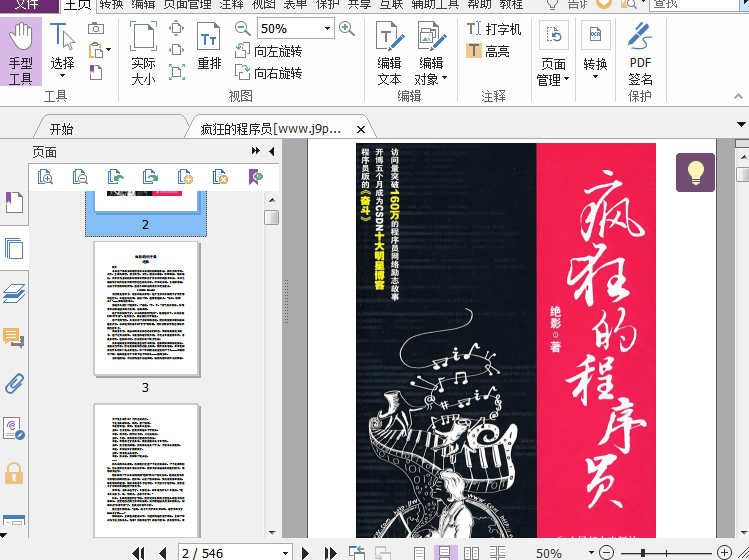Viewport: 749px width, 560px height.
Task: Go to last page button
Action: 330,553
